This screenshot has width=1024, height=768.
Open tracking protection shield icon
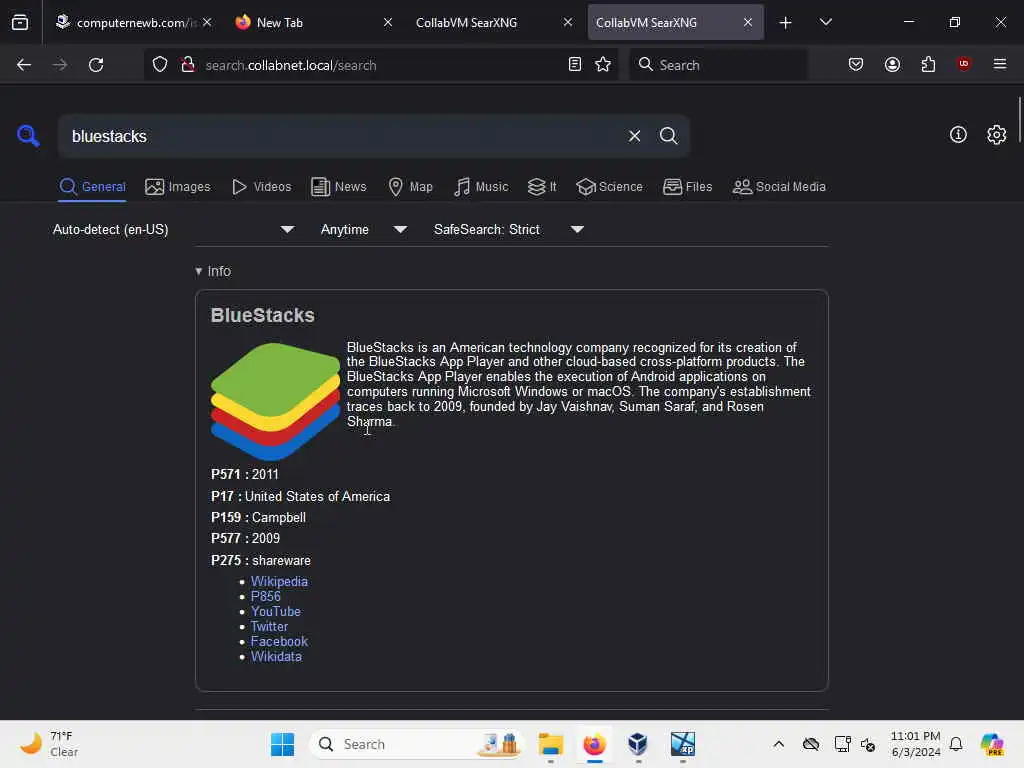pyautogui.click(x=160, y=65)
